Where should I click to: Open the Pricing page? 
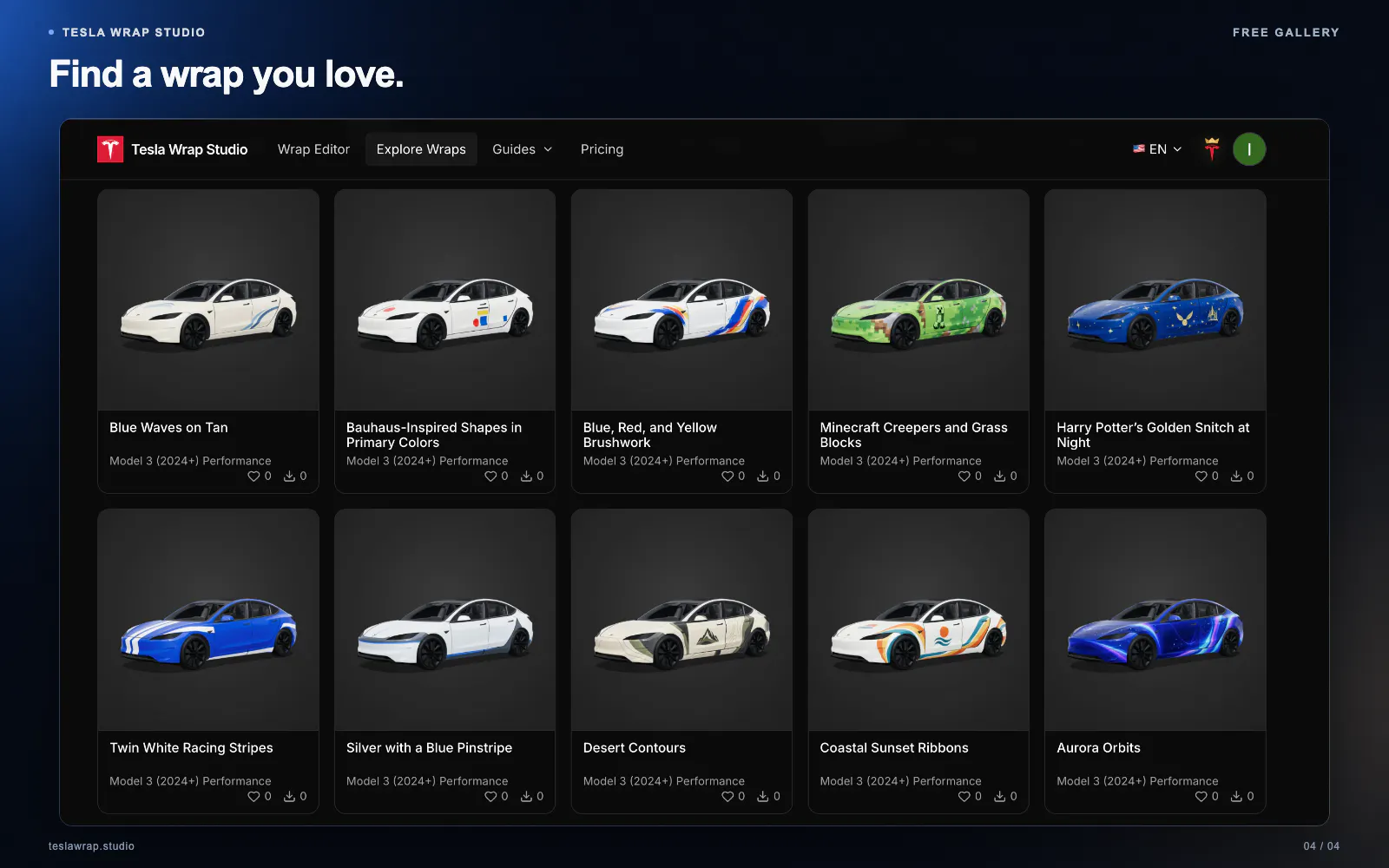(602, 149)
